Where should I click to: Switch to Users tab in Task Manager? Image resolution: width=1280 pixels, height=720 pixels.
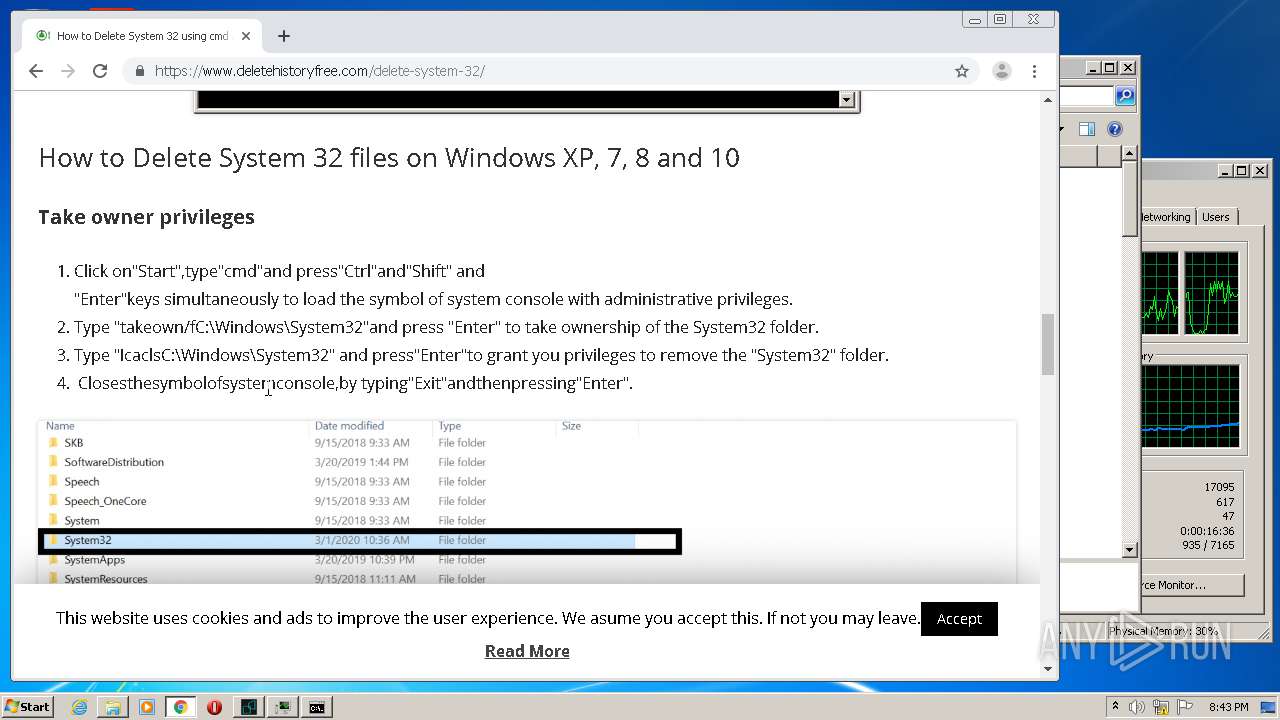(x=1216, y=217)
